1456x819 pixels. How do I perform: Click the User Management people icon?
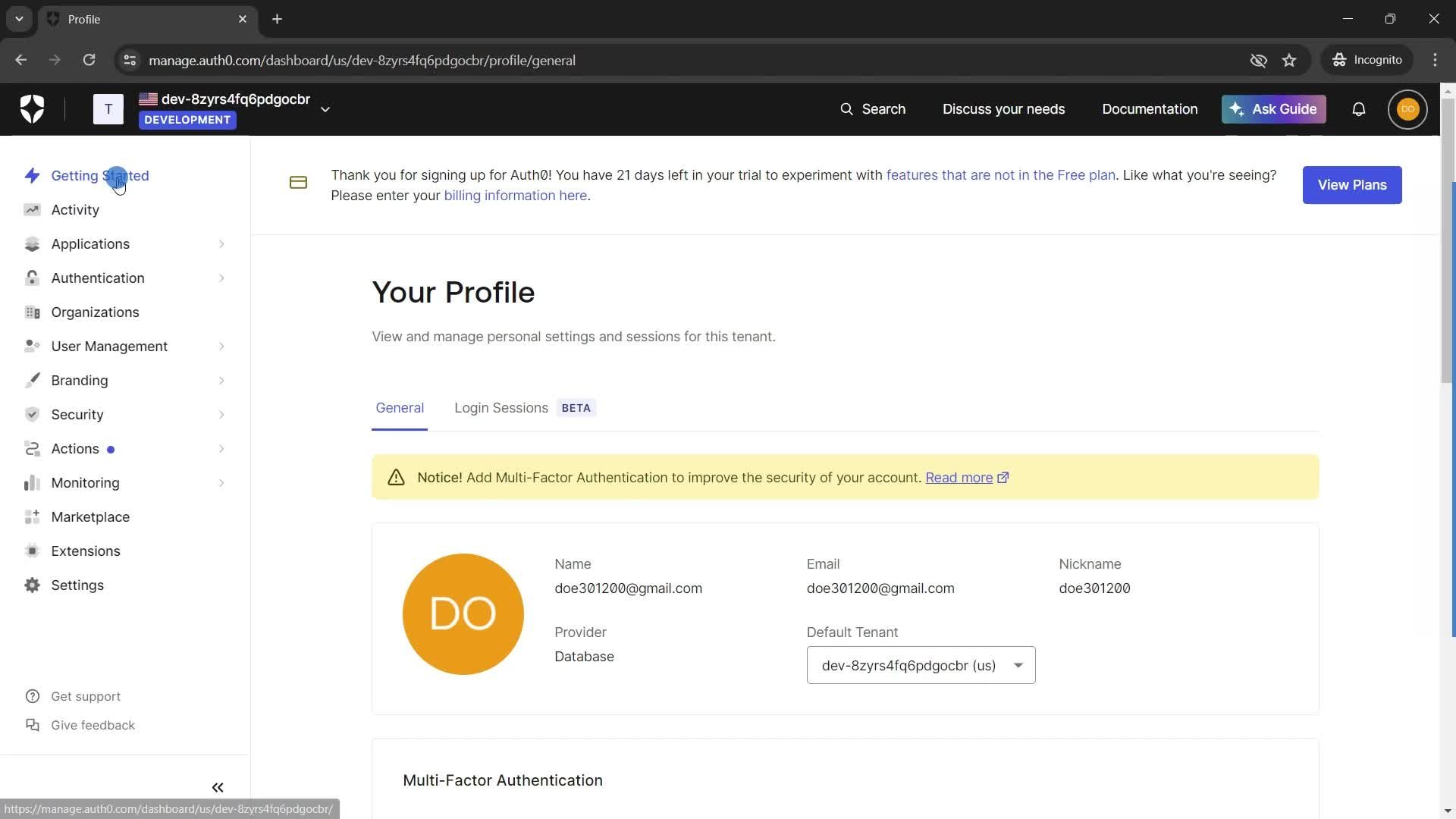coord(32,347)
